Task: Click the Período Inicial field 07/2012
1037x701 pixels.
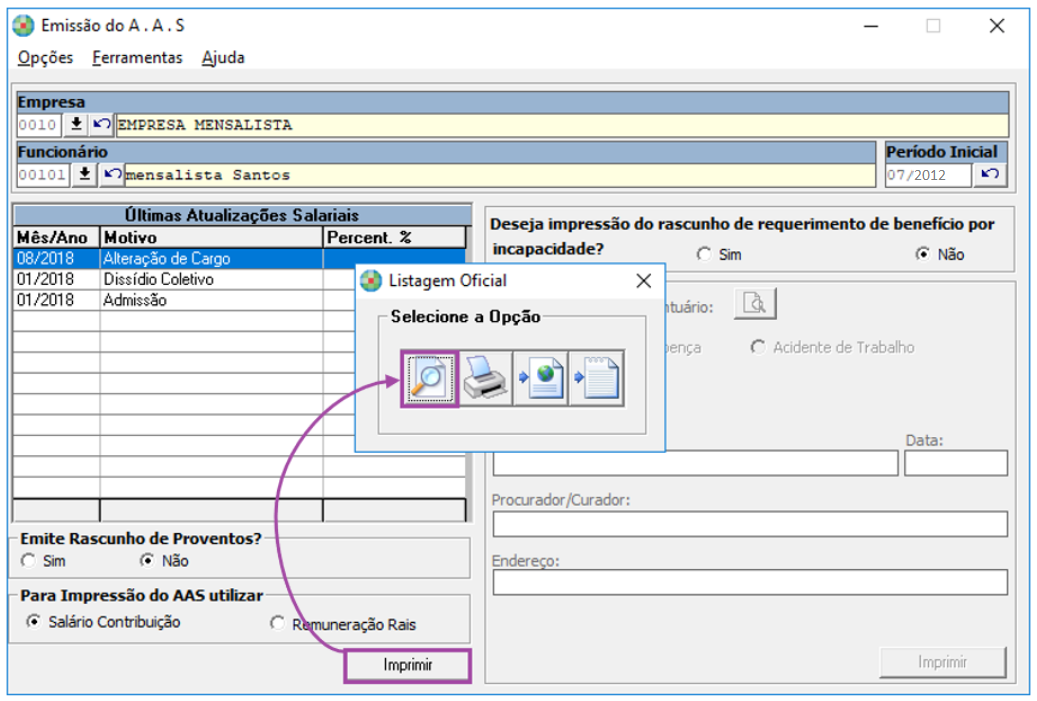Action: coord(928,175)
